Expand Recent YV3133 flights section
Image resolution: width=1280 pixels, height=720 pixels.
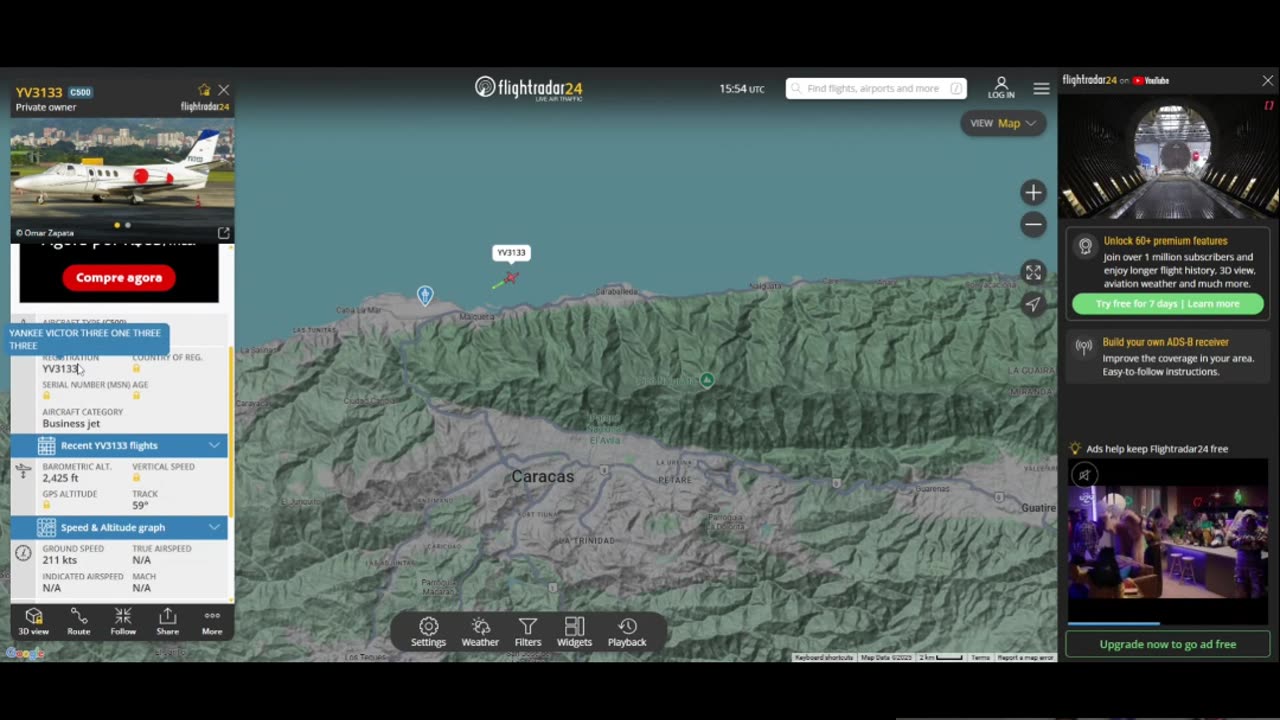point(119,446)
